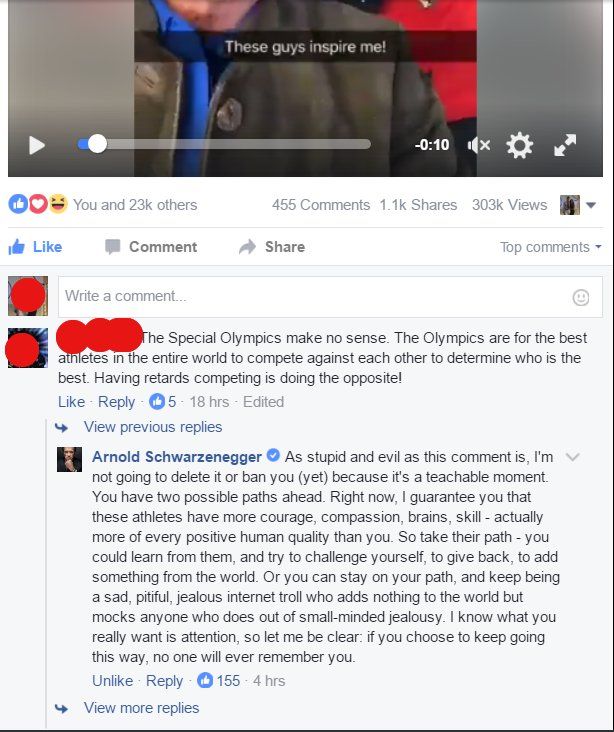The width and height of the screenshot is (614, 732).
Task: Expand video to fullscreen
Action: click(x=565, y=145)
